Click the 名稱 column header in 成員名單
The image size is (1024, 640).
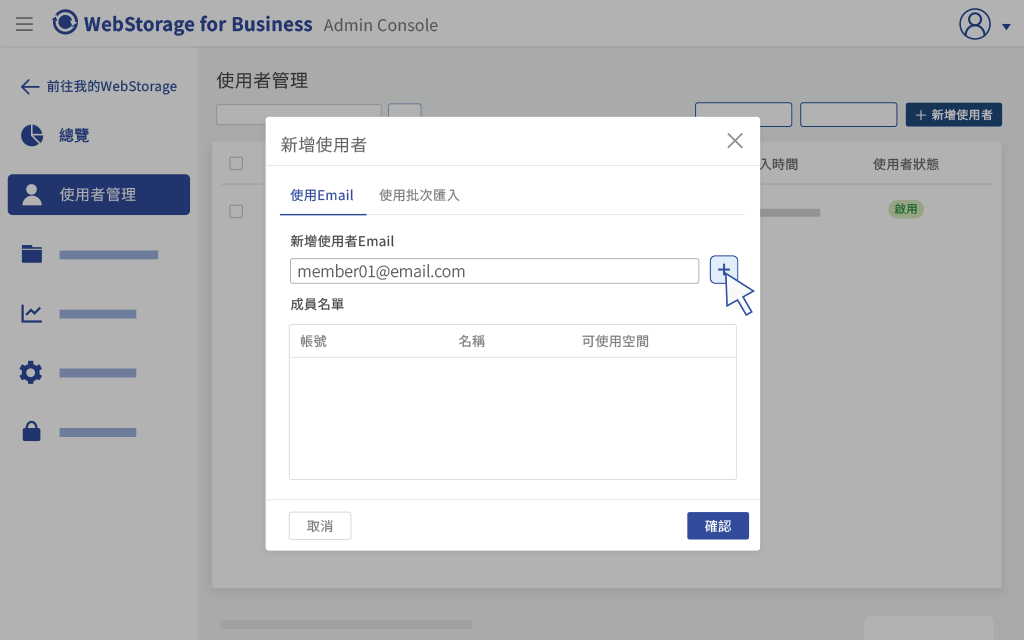(472, 341)
